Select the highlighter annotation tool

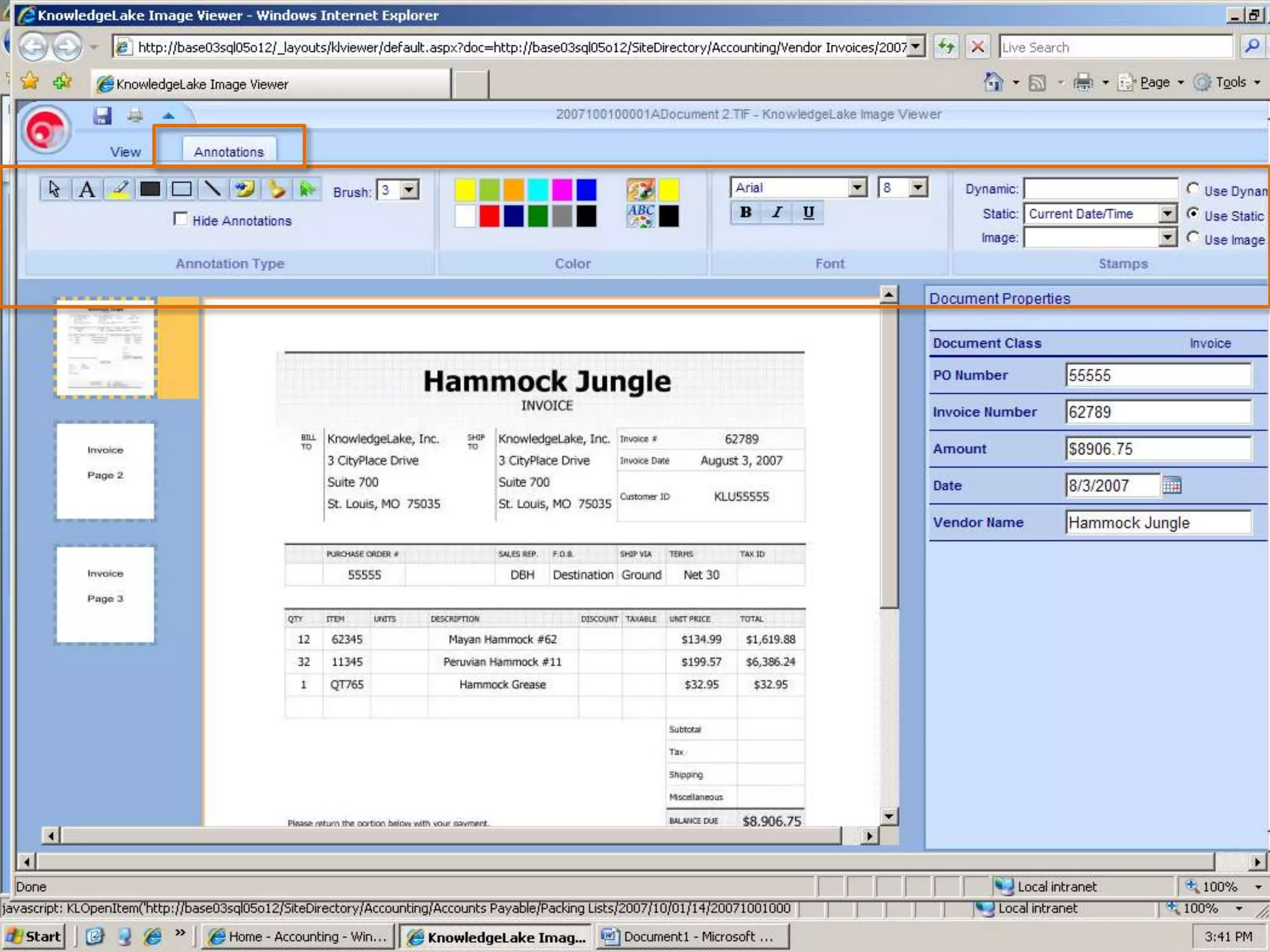click(x=118, y=189)
